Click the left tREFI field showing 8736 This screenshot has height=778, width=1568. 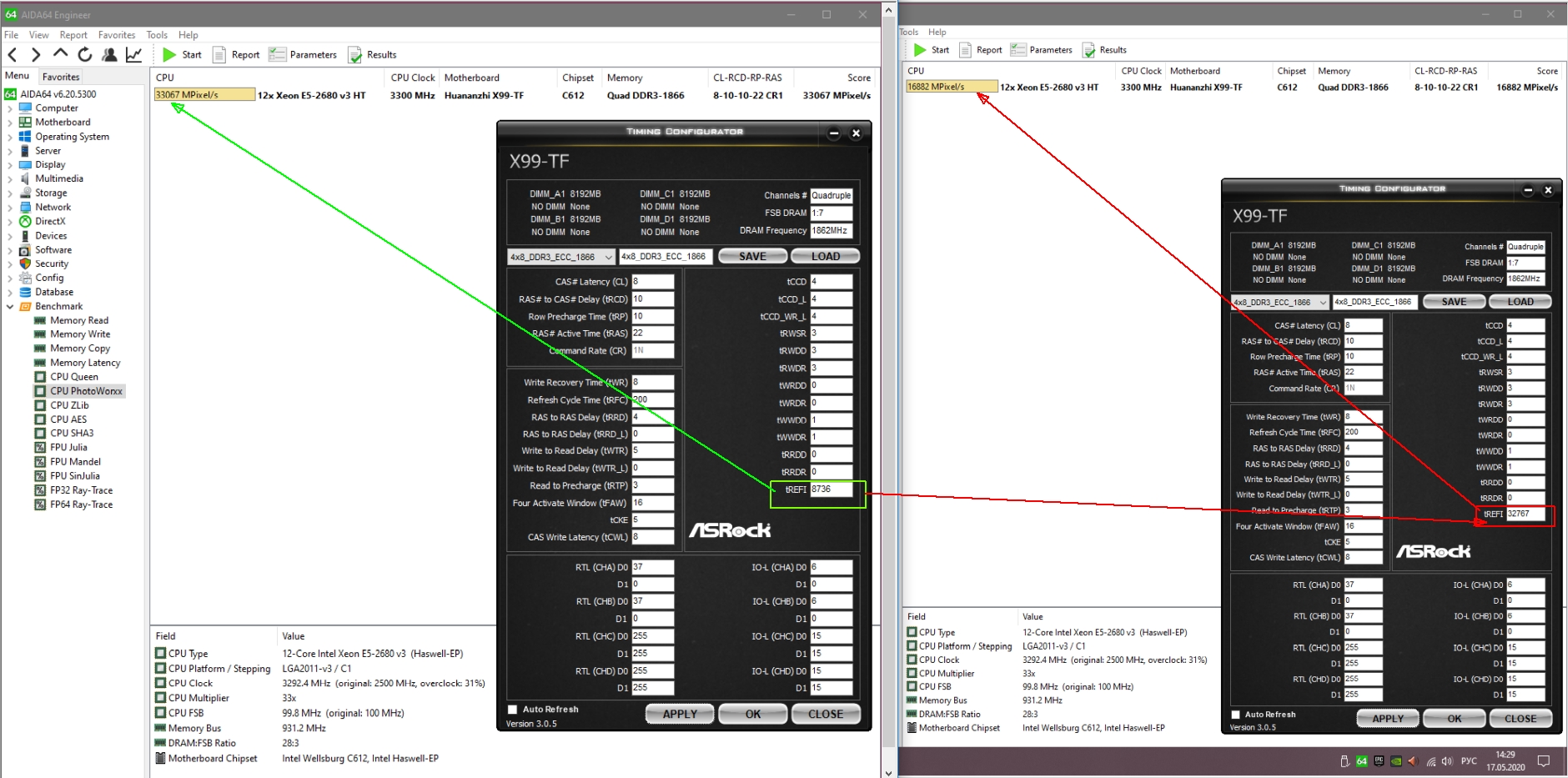[x=832, y=489]
